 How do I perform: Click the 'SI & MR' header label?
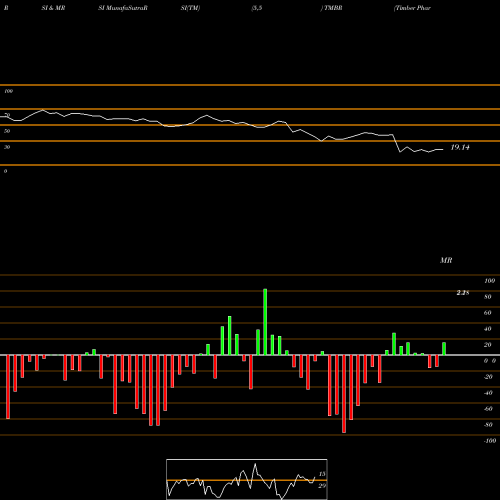(x=53, y=8)
